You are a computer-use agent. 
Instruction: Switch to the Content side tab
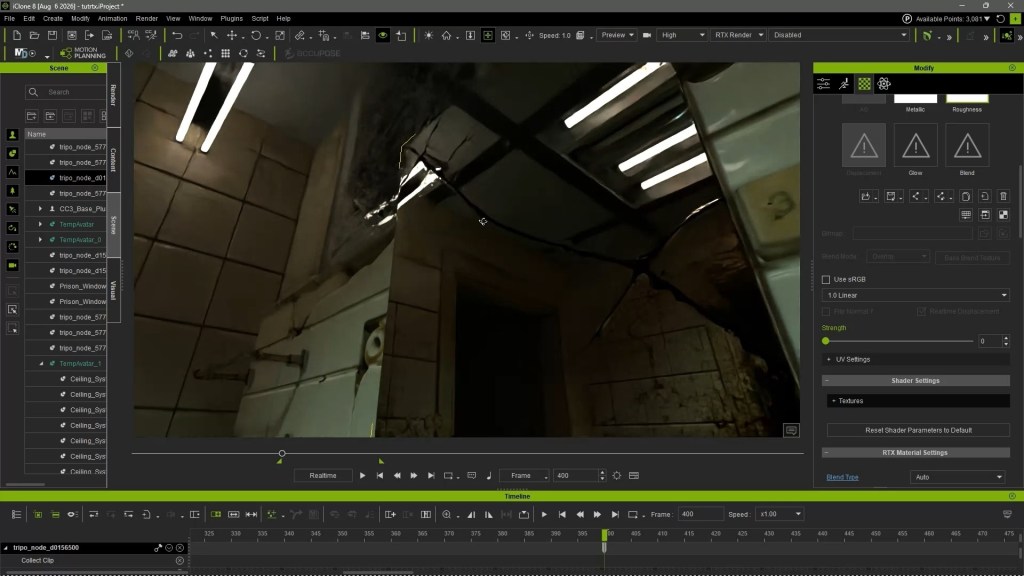(x=114, y=160)
